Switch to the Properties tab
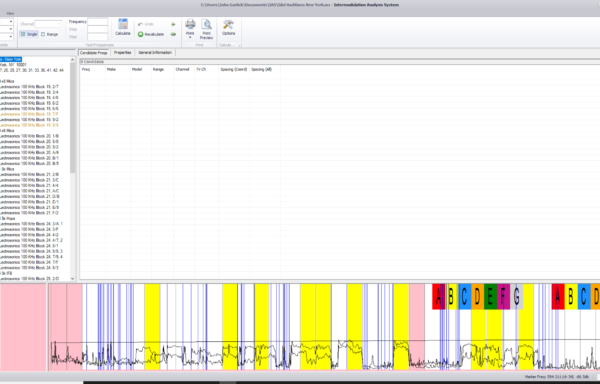This screenshot has width=600, height=384. coord(122,52)
